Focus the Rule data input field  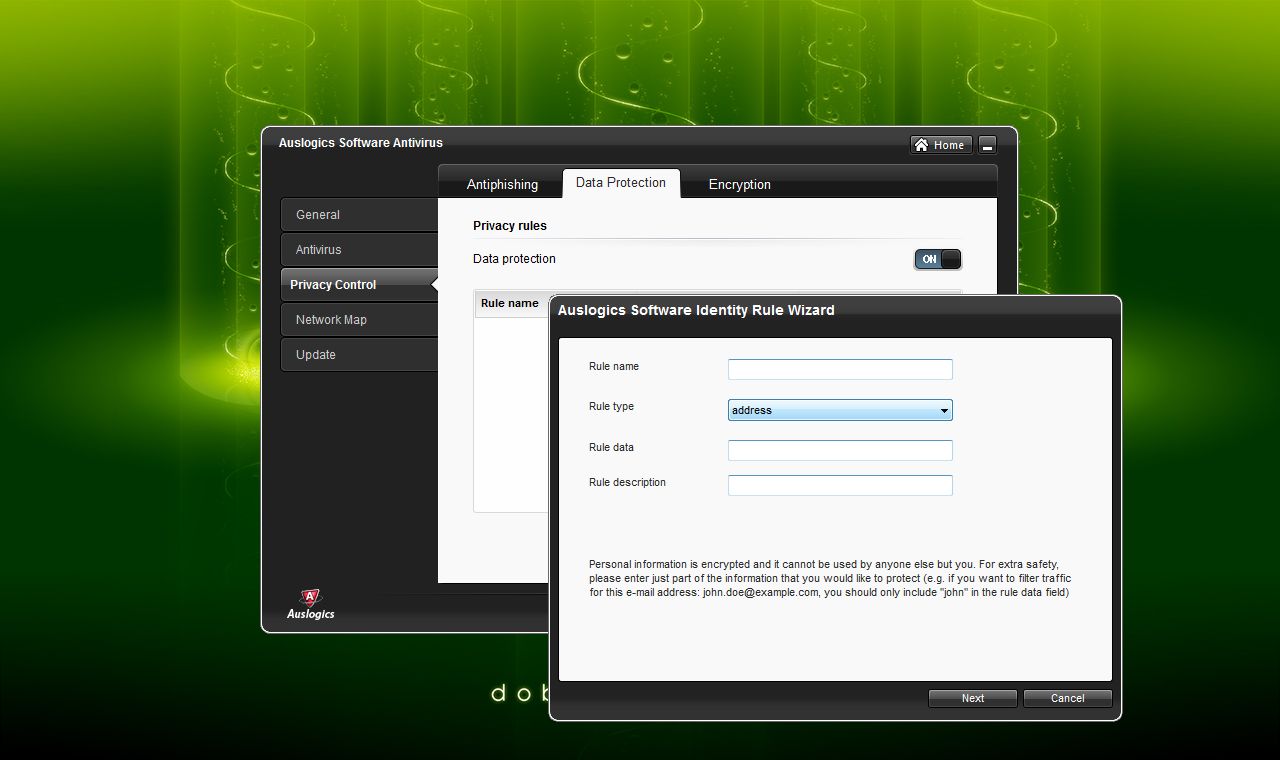pyautogui.click(x=840, y=450)
